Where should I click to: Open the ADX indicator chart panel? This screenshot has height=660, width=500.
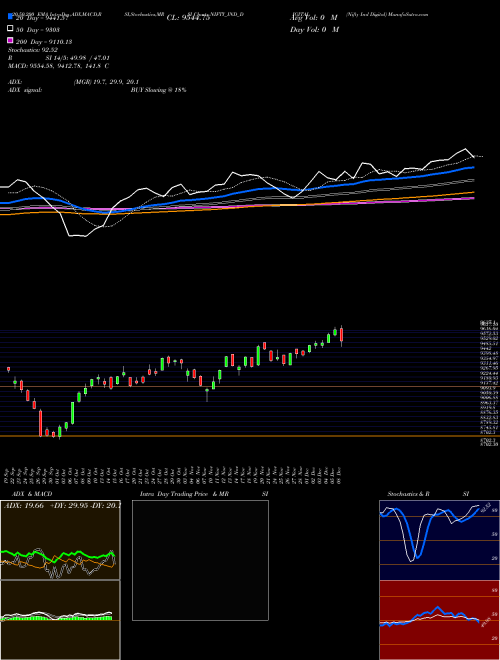point(60,540)
